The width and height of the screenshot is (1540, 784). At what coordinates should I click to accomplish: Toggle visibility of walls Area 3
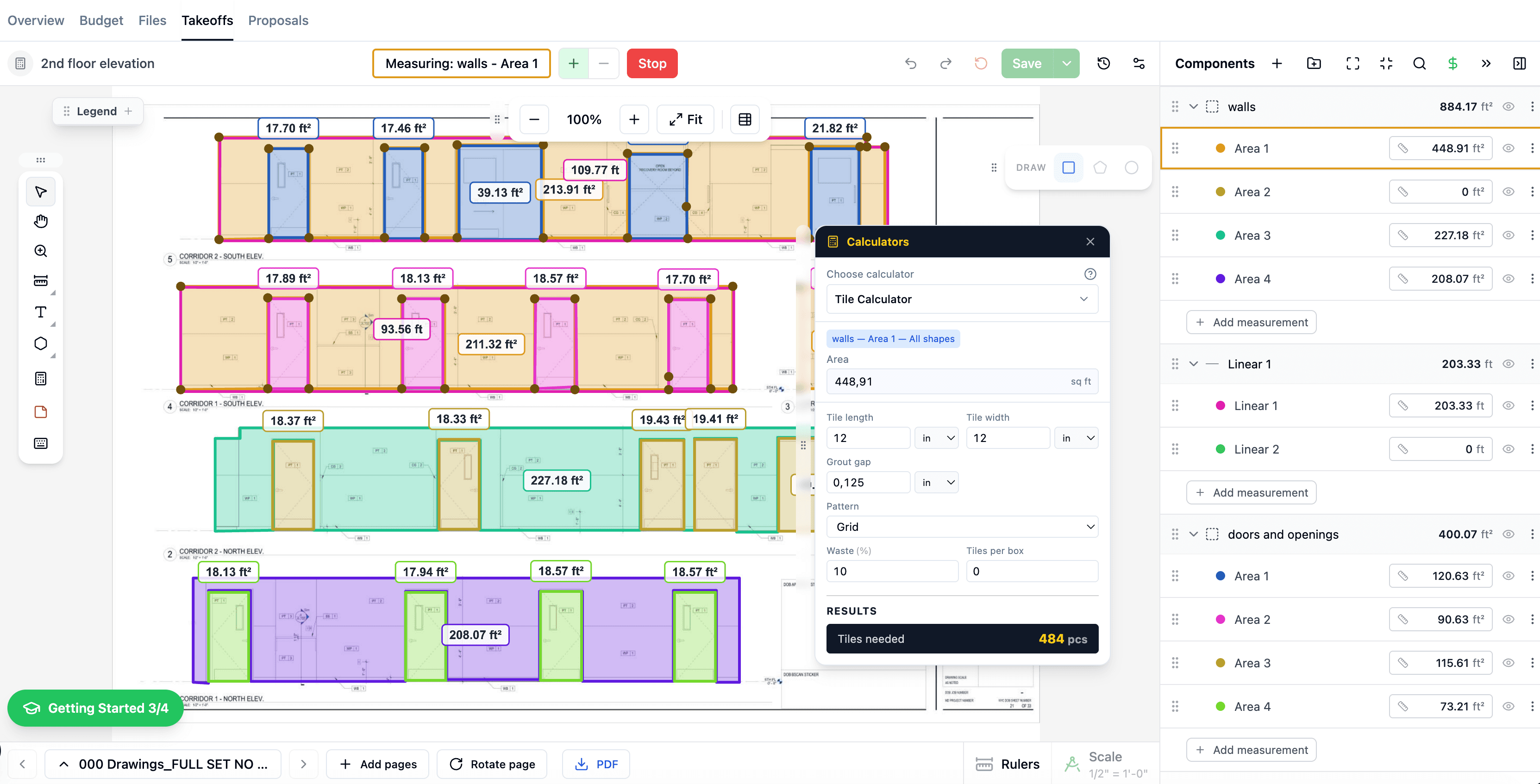1509,236
